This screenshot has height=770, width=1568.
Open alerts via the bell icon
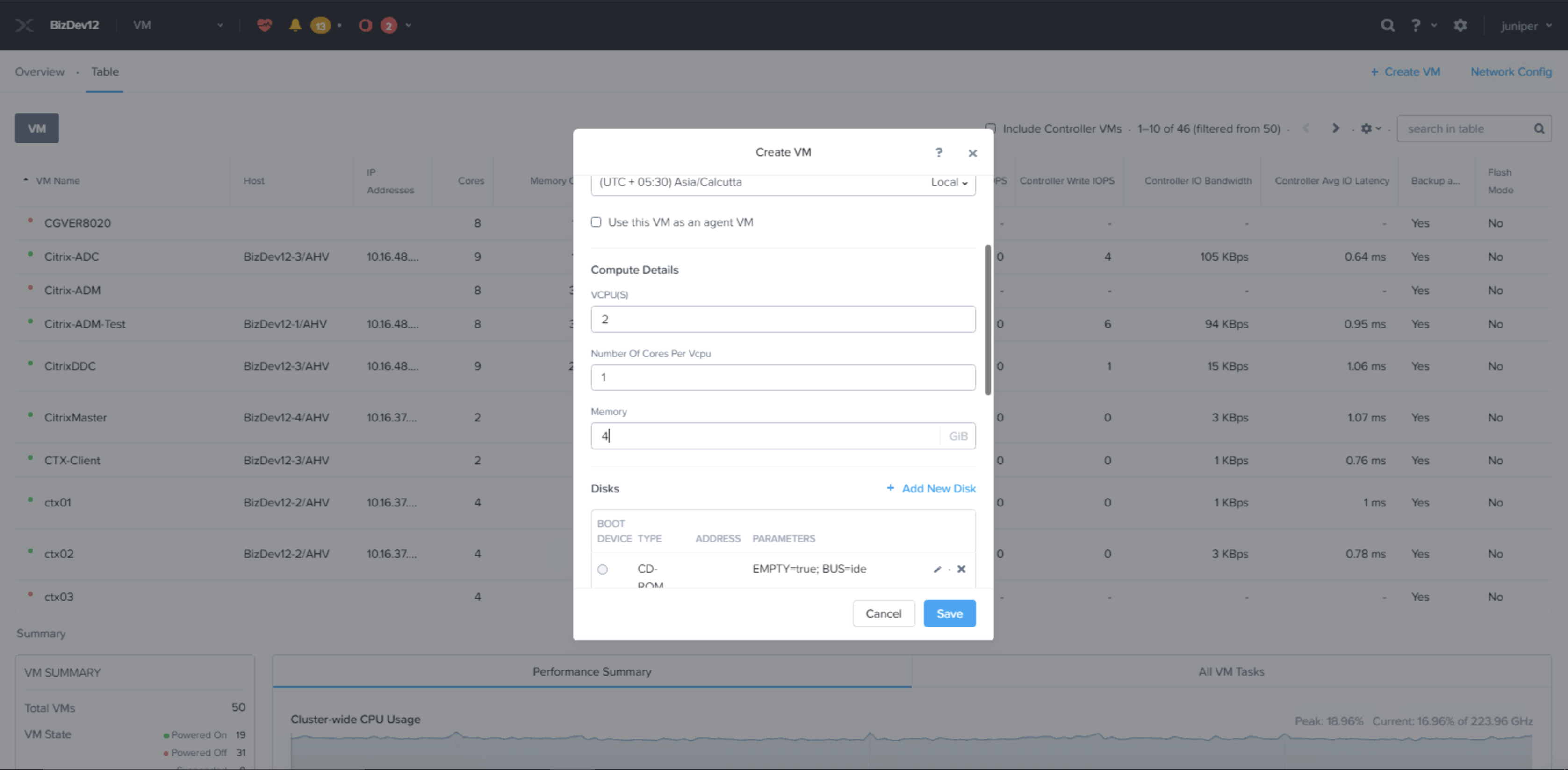pos(295,25)
